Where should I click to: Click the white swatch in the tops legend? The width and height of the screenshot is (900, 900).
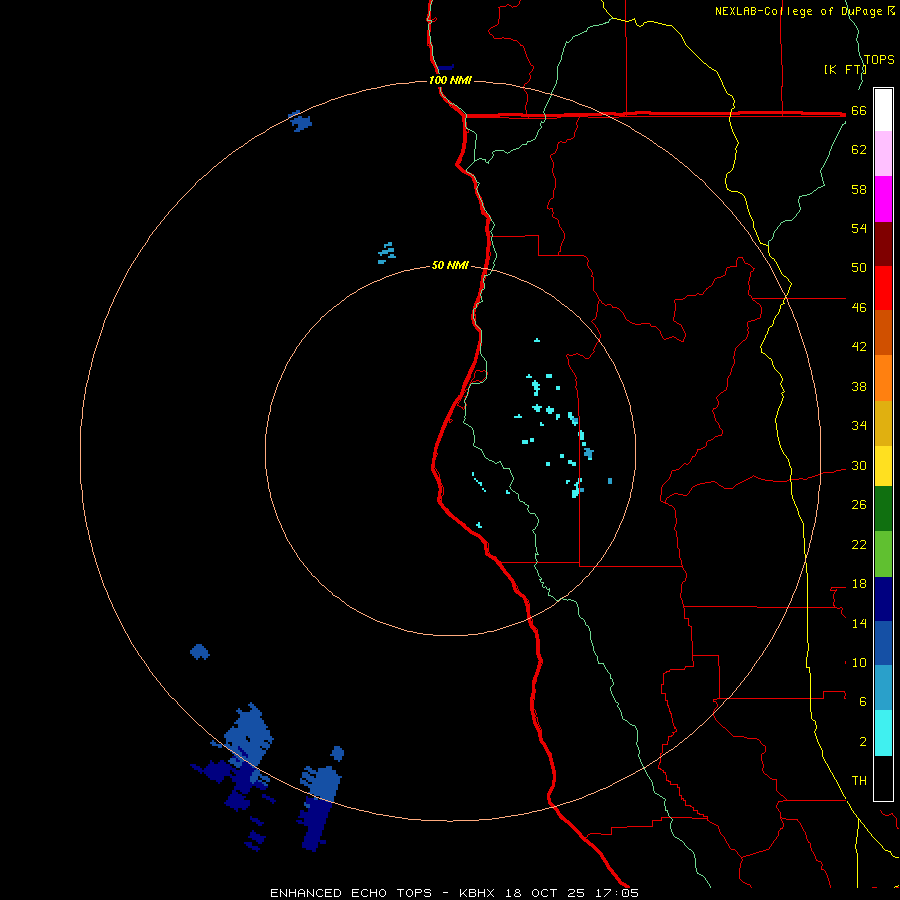pyautogui.click(x=883, y=110)
